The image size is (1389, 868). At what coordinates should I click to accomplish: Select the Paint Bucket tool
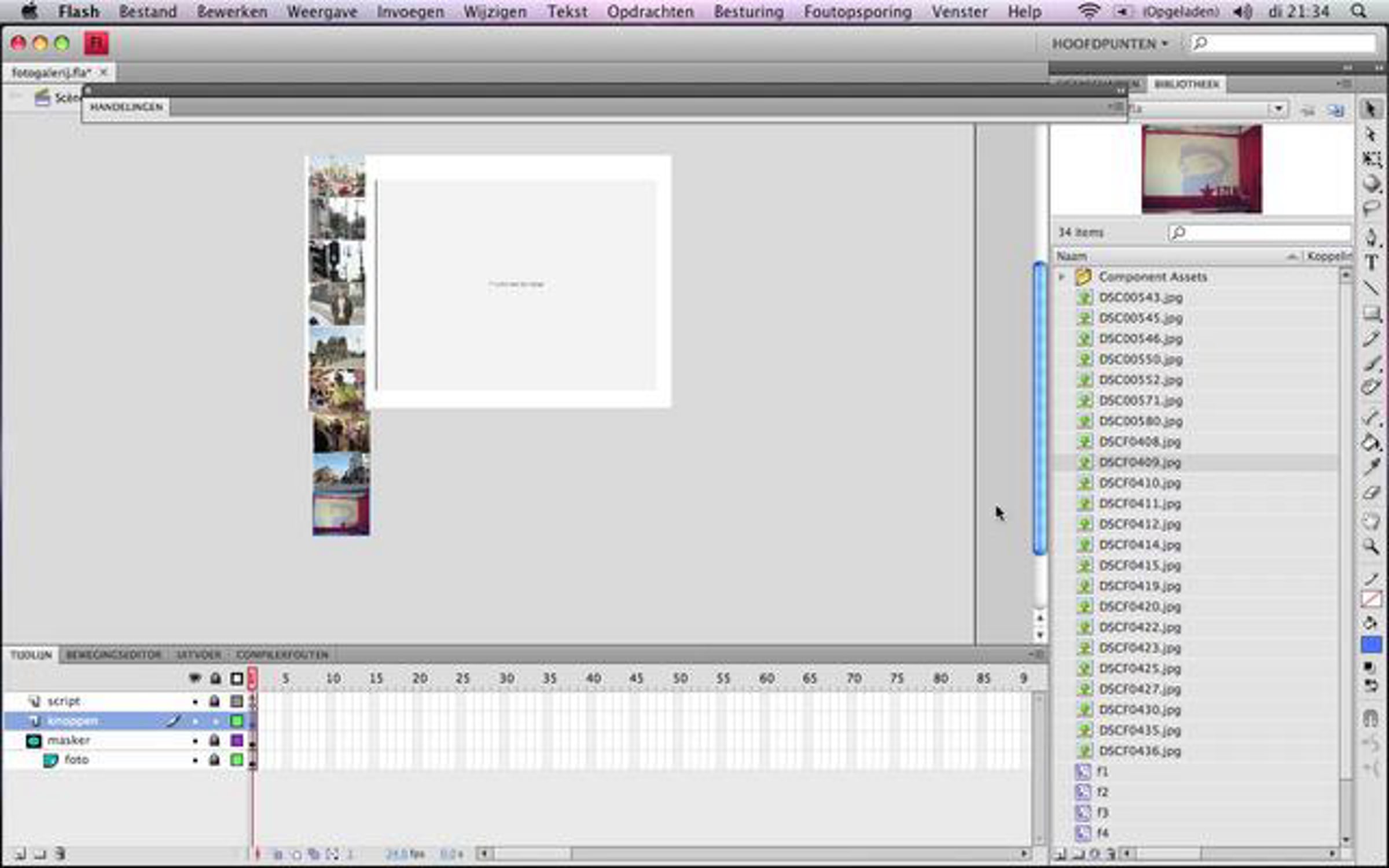point(1371,443)
